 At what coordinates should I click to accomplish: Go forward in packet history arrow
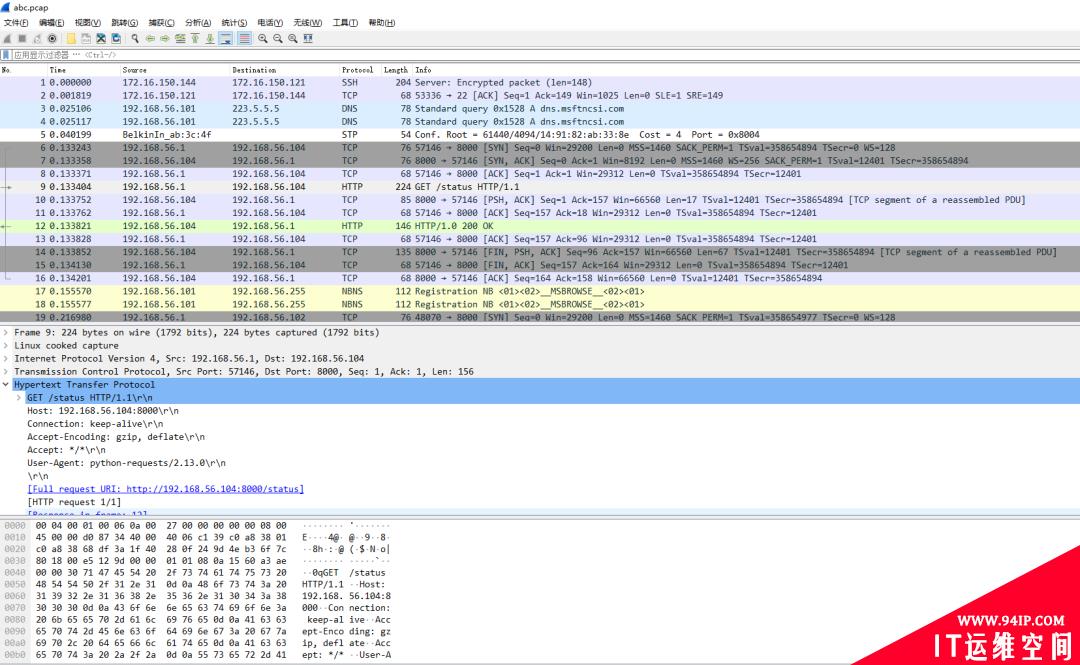coord(165,39)
